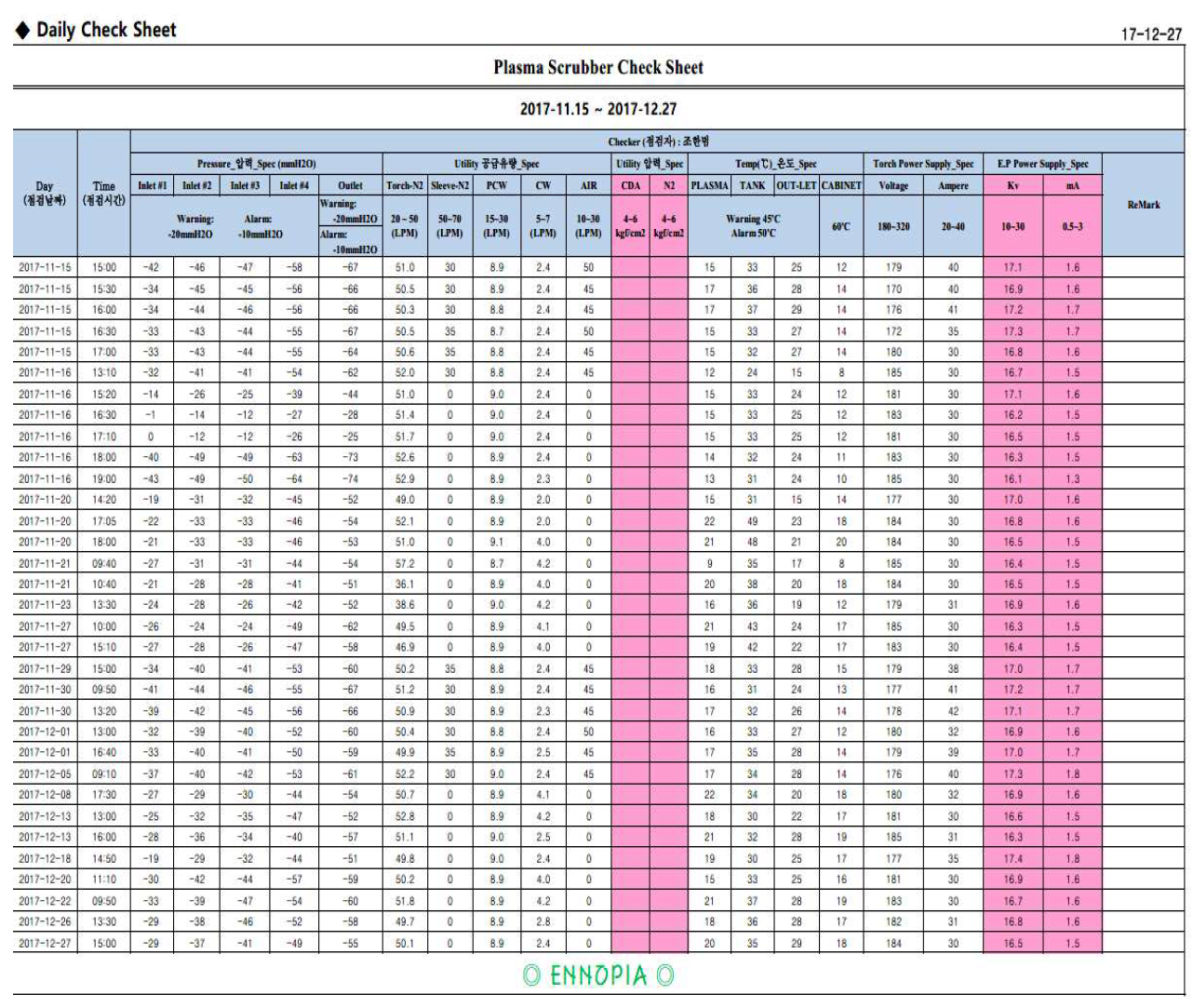Screen dimensions: 1193x1008
Task: Select the 'Plasma Scrubber Check Sheet' heading
Action: coord(598,67)
